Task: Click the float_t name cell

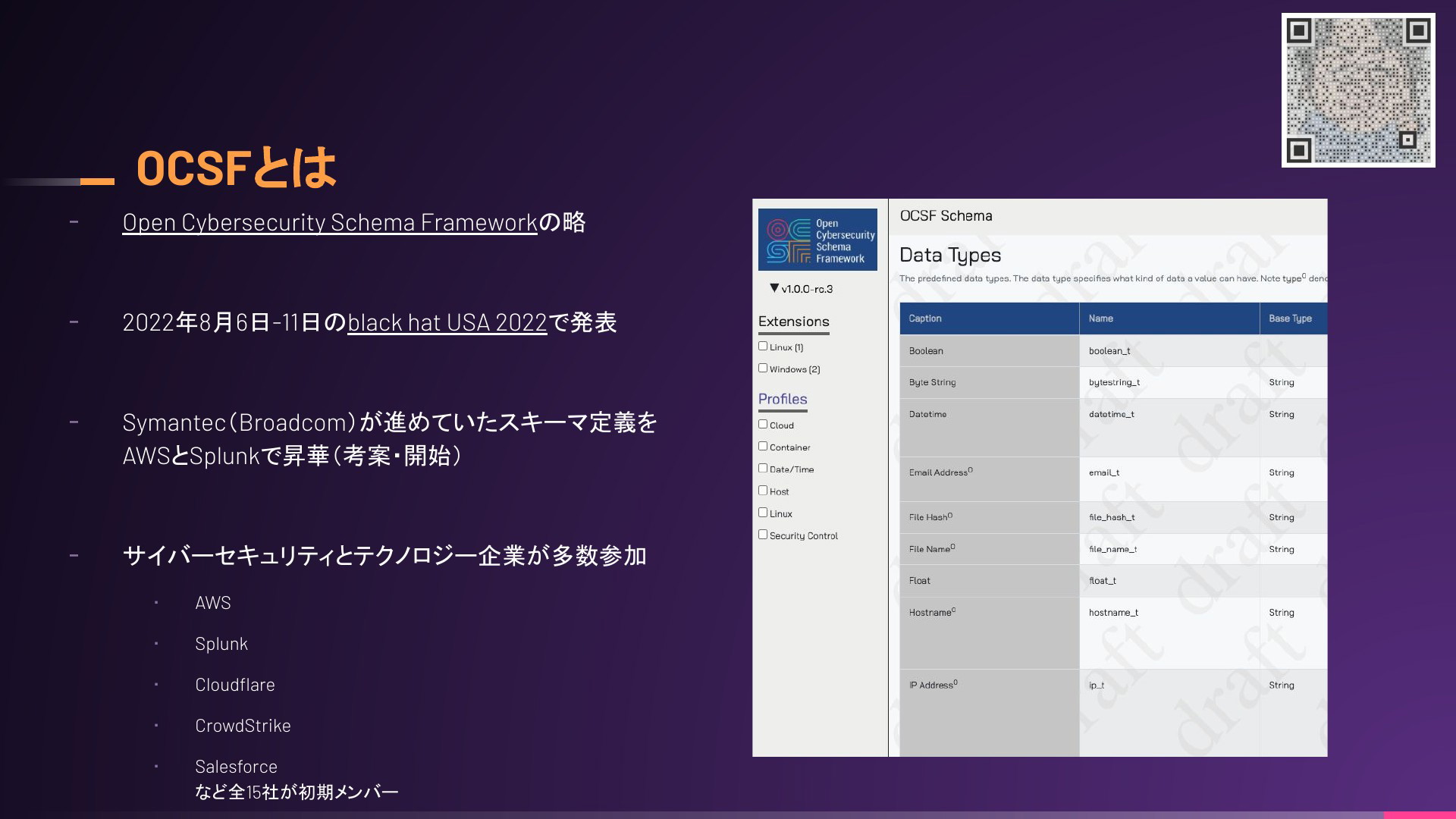Action: (x=1169, y=581)
